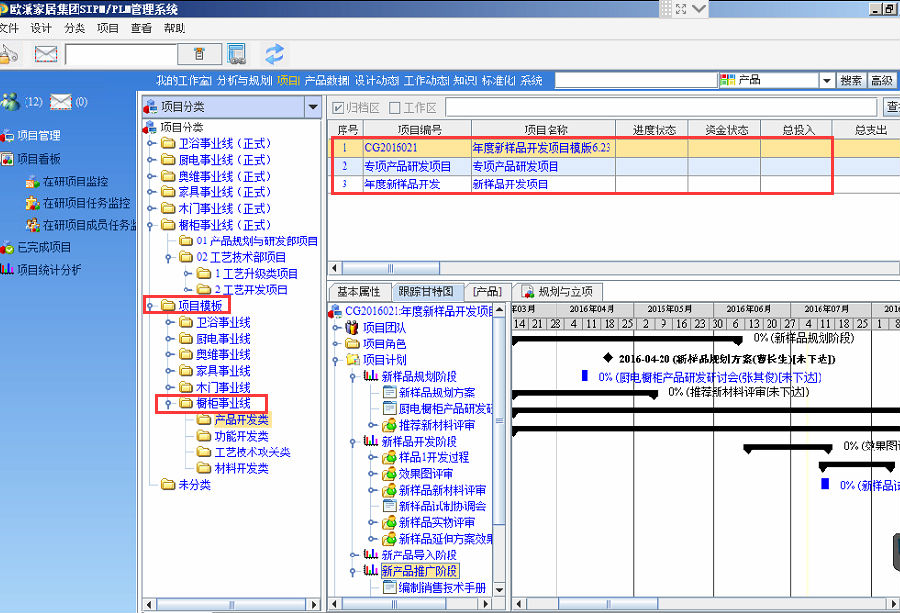Viewport: 900px width, 613px height.
Task: Click the 高级 advanced search button
Action: coord(882,81)
